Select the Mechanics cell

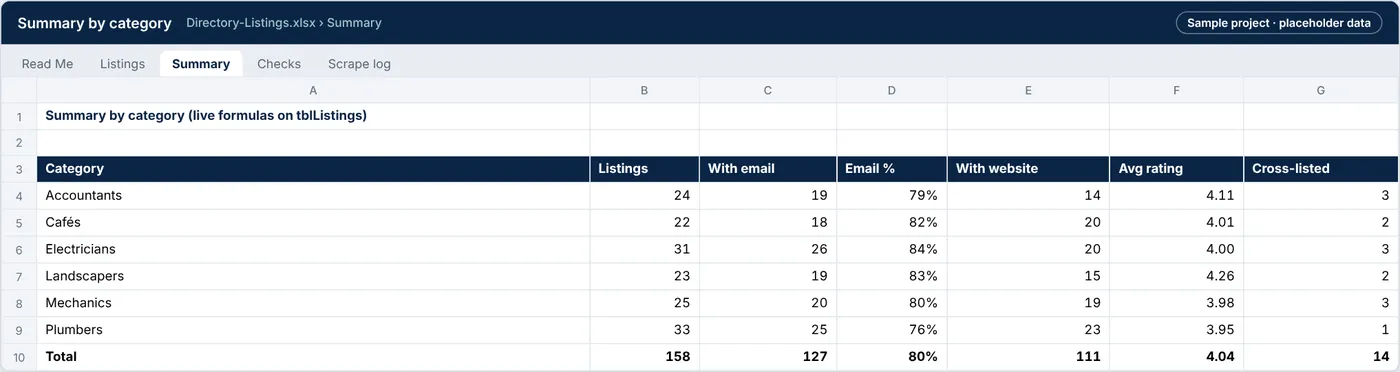pyautogui.click(x=313, y=303)
